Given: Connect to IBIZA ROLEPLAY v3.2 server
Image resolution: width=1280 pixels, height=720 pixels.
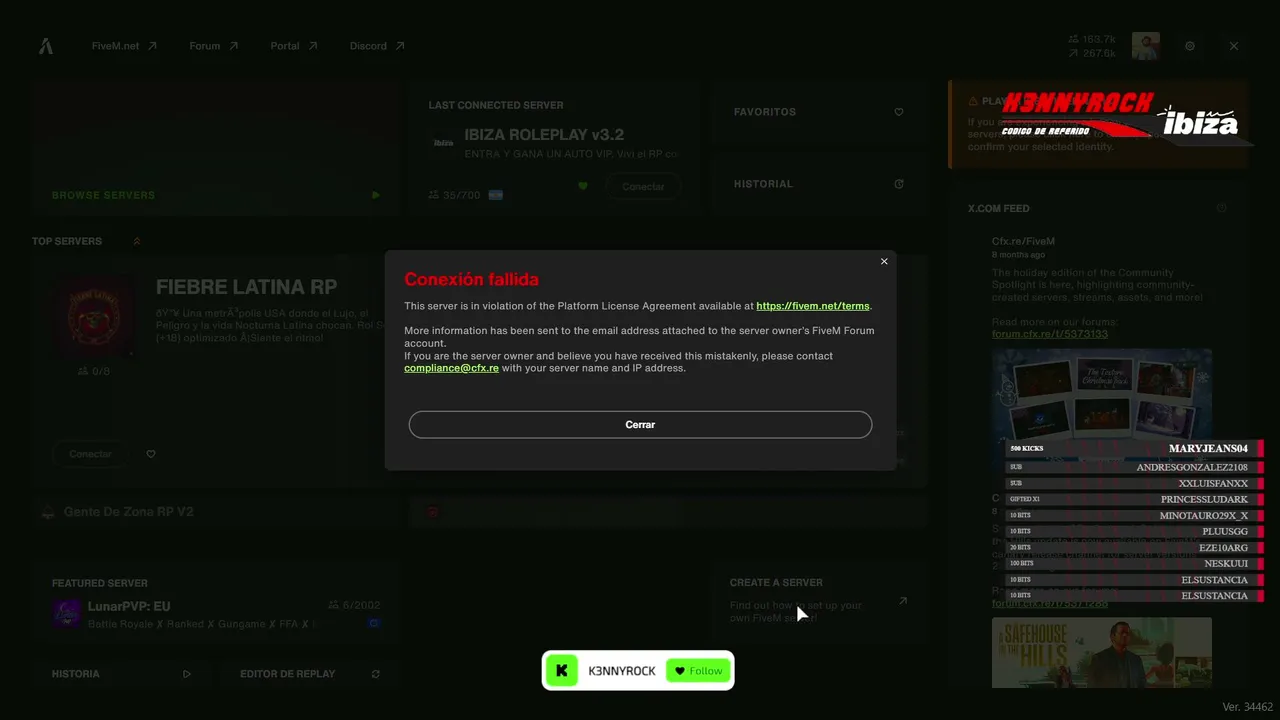Looking at the screenshot, I should click(643, 187).
